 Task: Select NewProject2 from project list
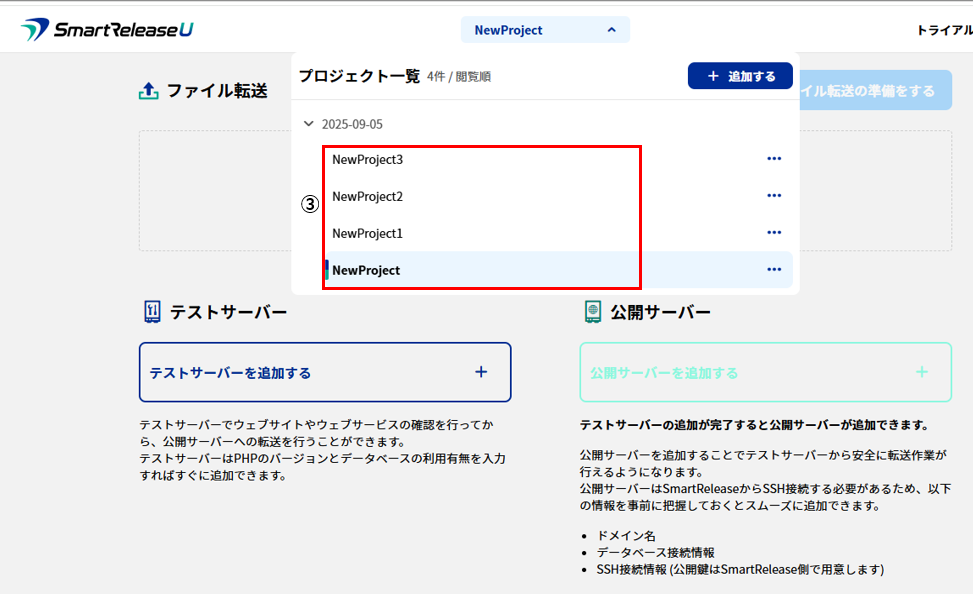(366, 196)
